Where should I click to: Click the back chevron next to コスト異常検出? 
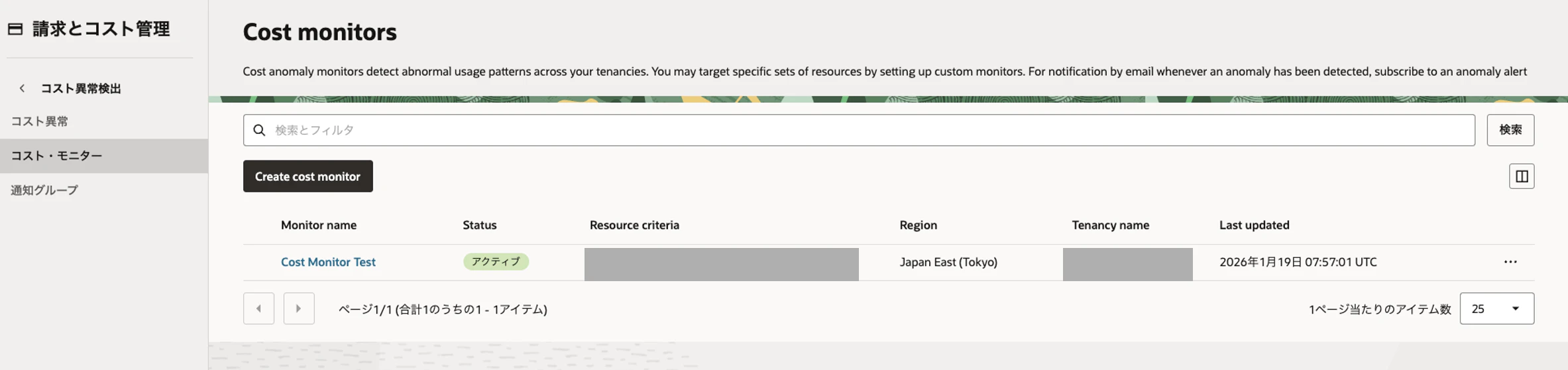click(x=23, y=88)
